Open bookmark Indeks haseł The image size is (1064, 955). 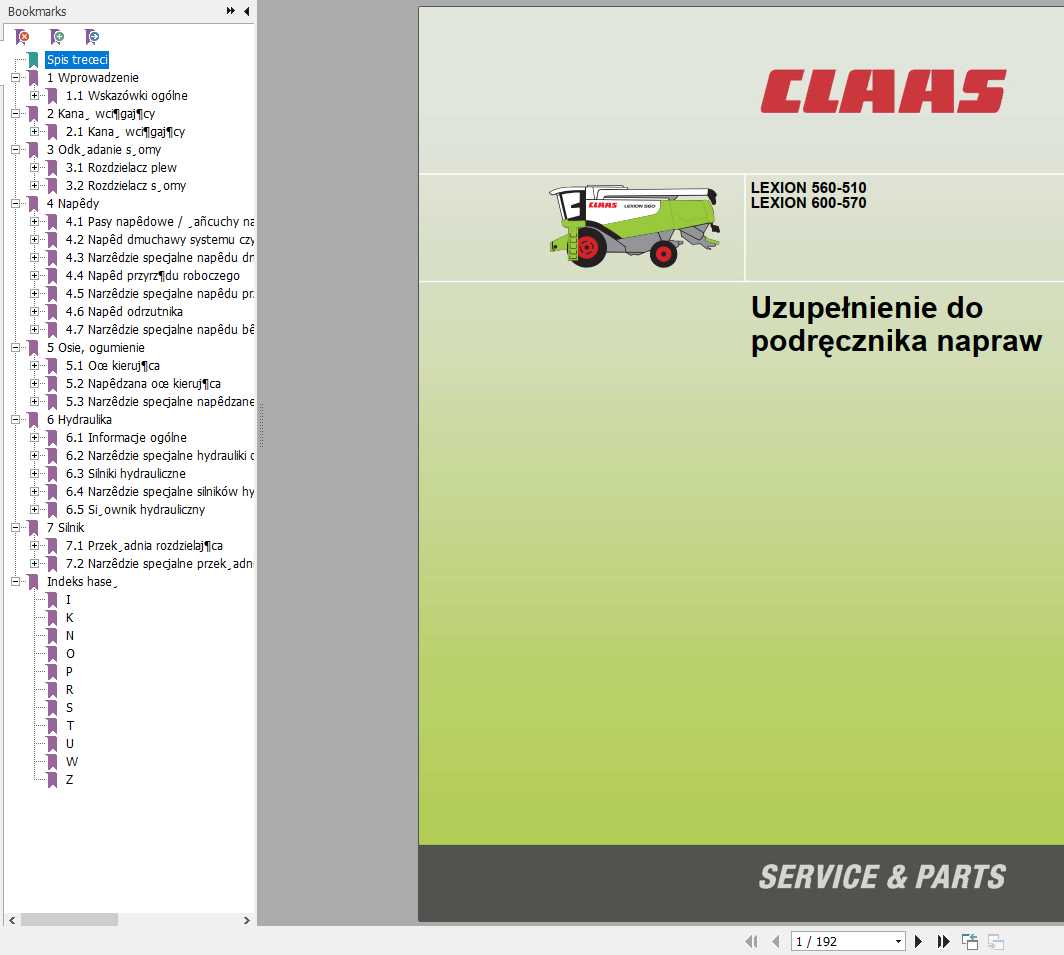81,582
